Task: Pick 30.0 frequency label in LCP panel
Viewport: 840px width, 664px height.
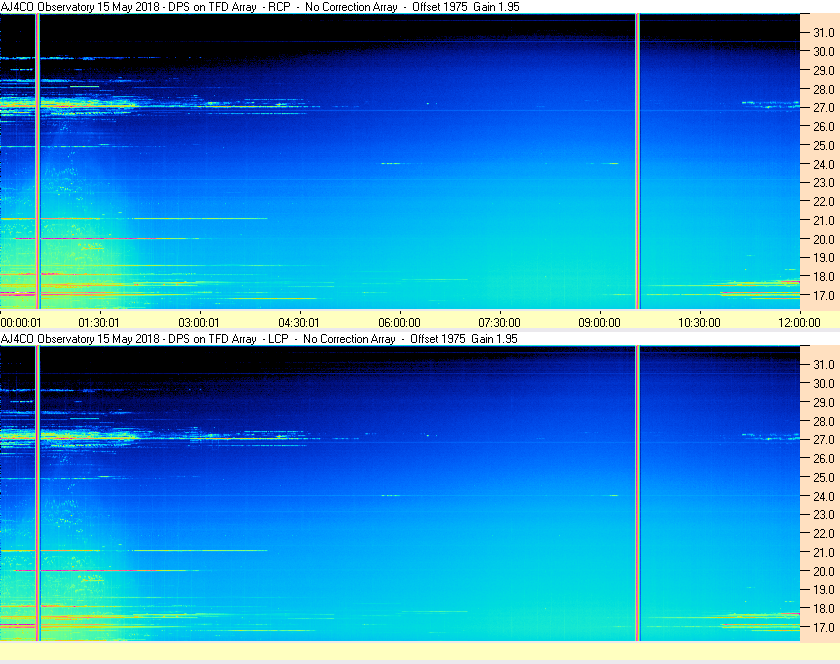Action: click(x=824, y=383)
